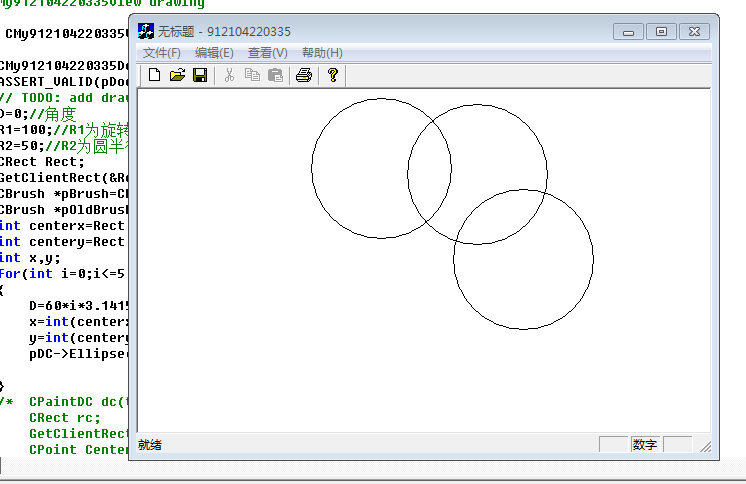This screenshot has height=484, width=746.
Task: Click the 无标题 - 912104220335 title text
Action: [x=224, y=31]
